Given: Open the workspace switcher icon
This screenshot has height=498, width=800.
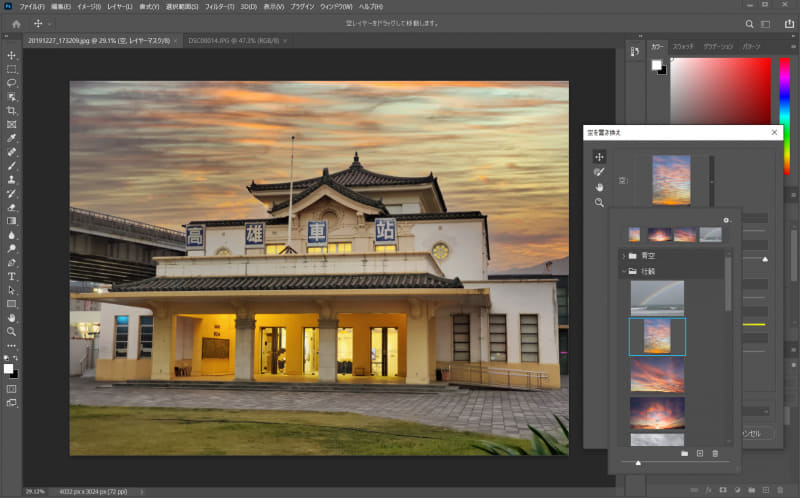Looking at the screenshot, I should point(766,23).
